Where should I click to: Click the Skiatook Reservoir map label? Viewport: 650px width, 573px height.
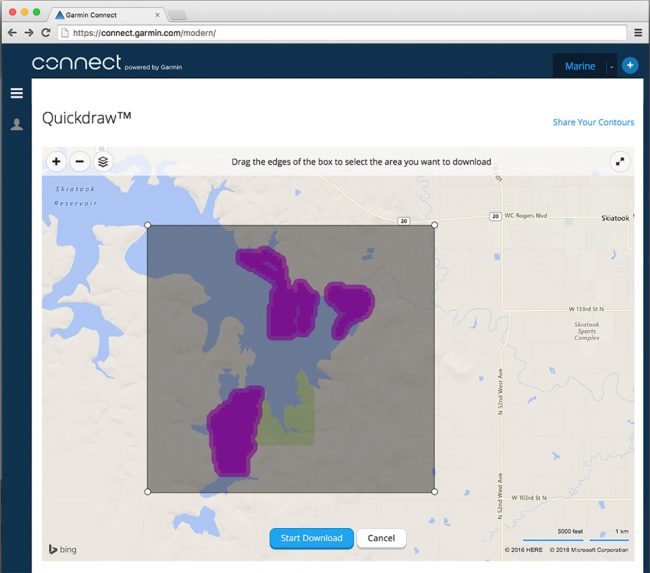tap(76, 196)
